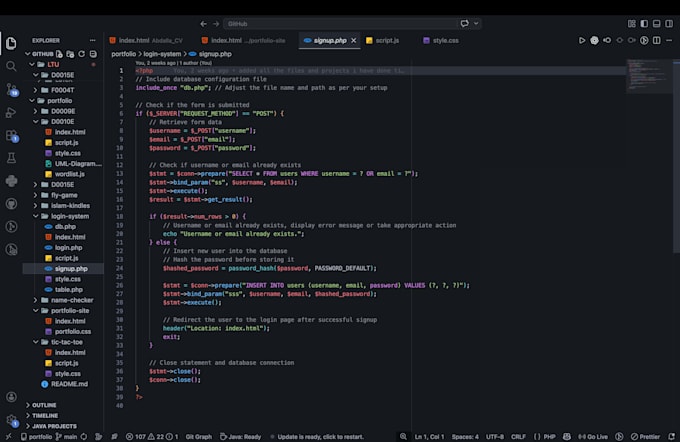The height and width of the screenshot is (442, 680).
Task: Create a new file in the Explorer header
Action: point(59,54)
